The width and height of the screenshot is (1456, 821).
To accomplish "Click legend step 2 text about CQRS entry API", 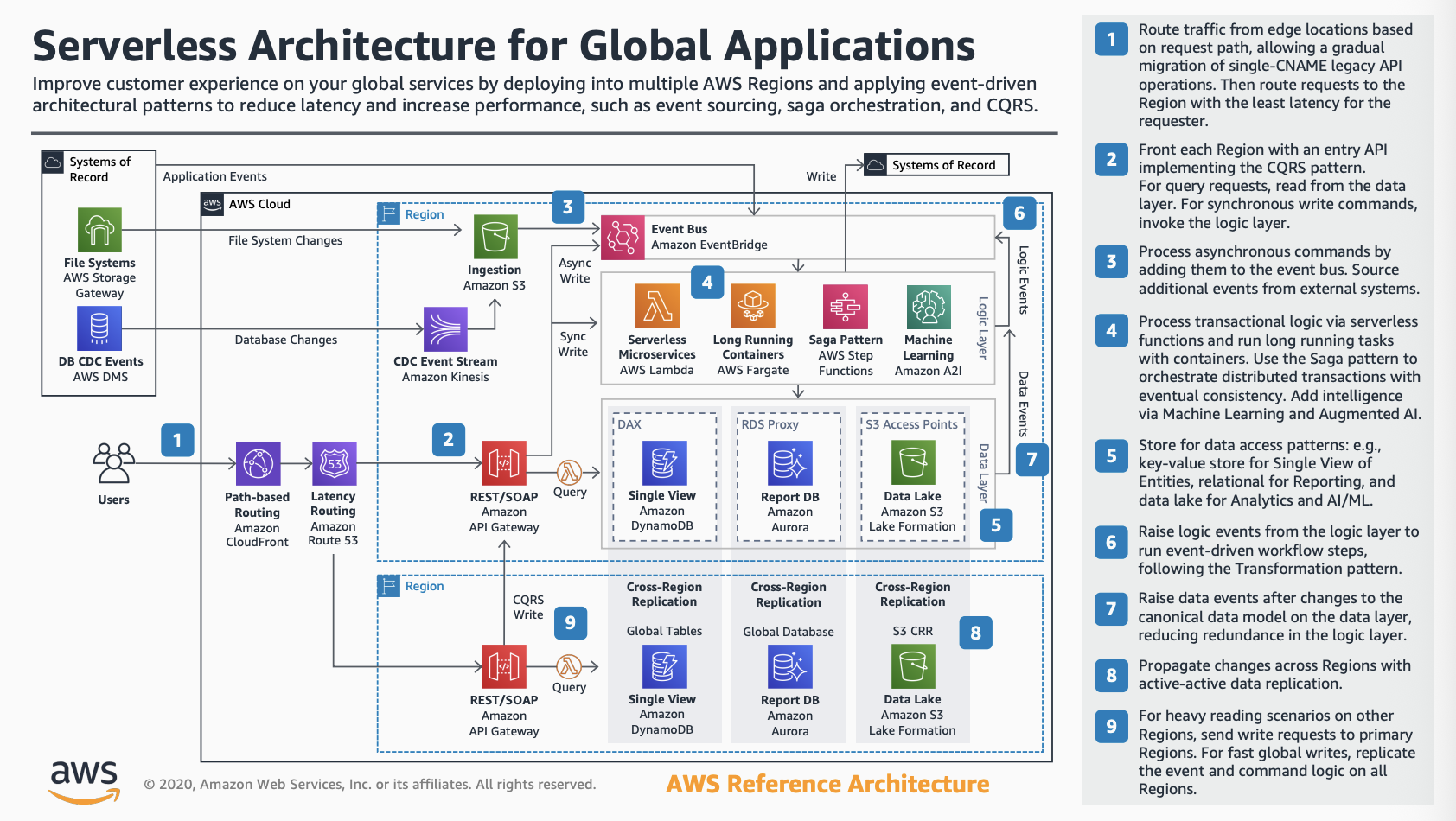I will point(1278,186).
